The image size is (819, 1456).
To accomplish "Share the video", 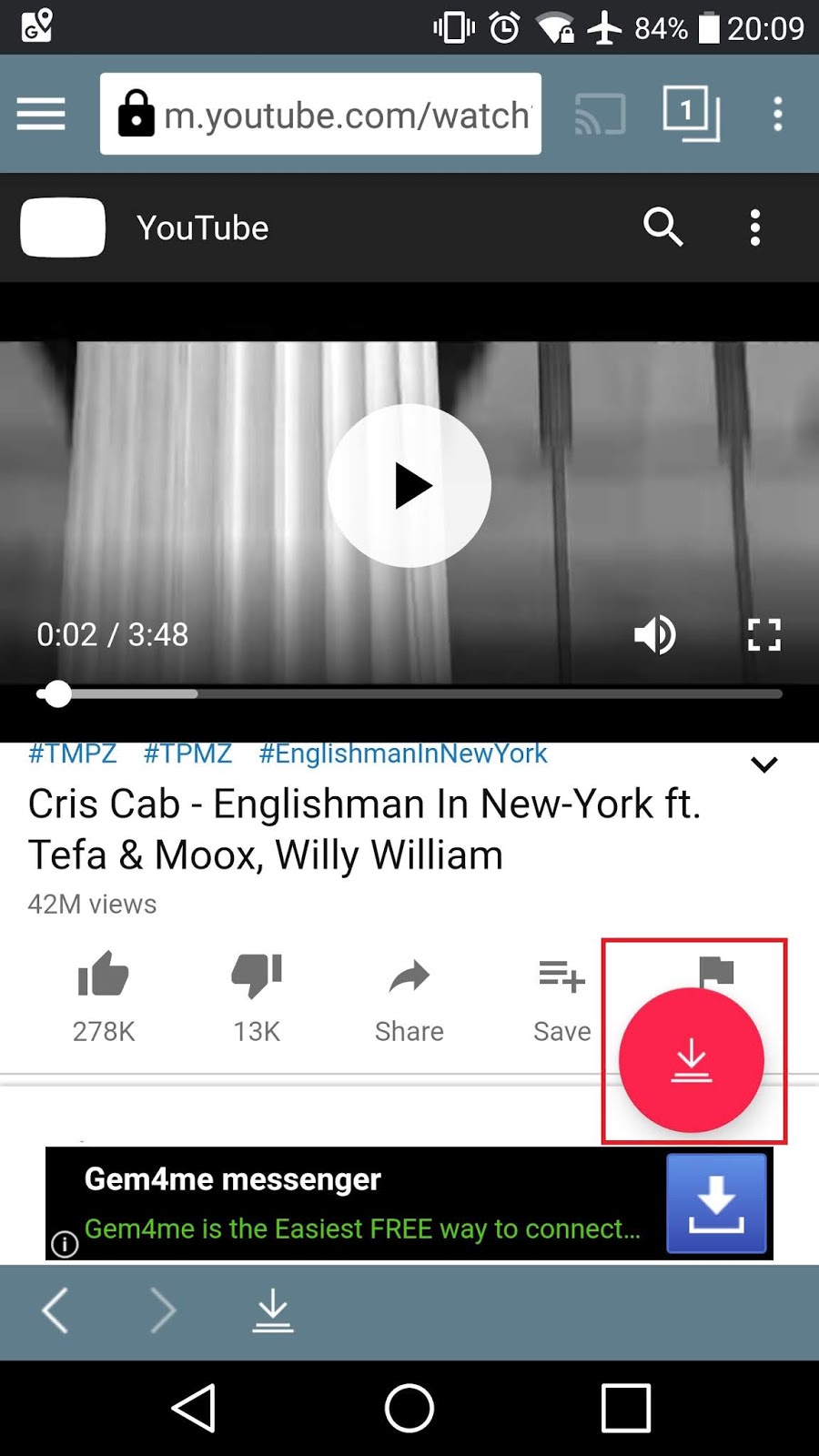I will [x=409, y=996].
